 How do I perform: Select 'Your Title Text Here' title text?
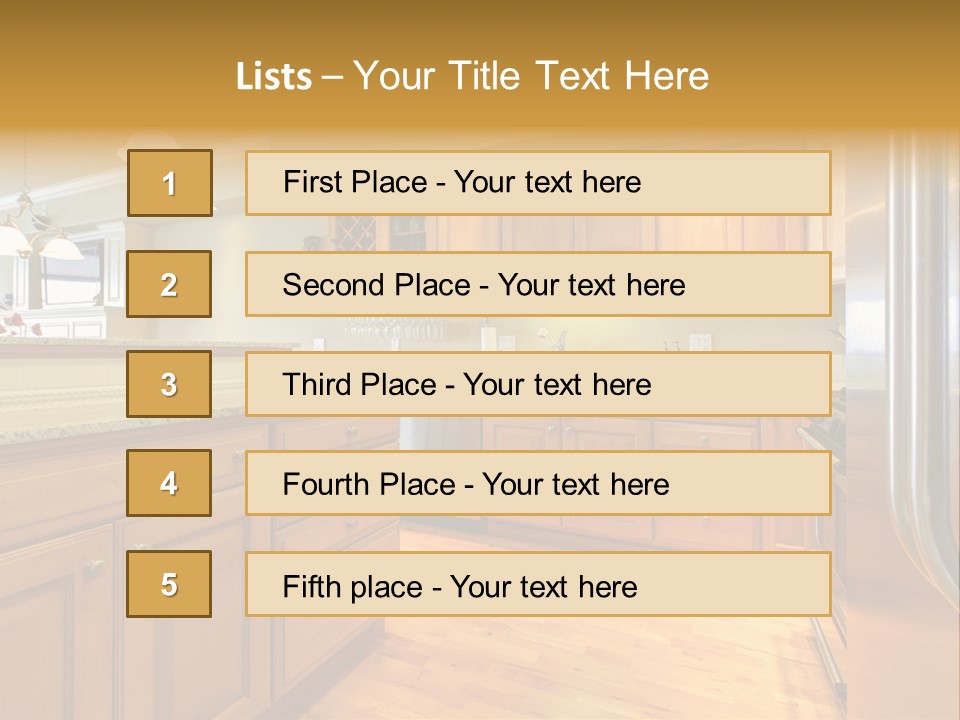531,76
